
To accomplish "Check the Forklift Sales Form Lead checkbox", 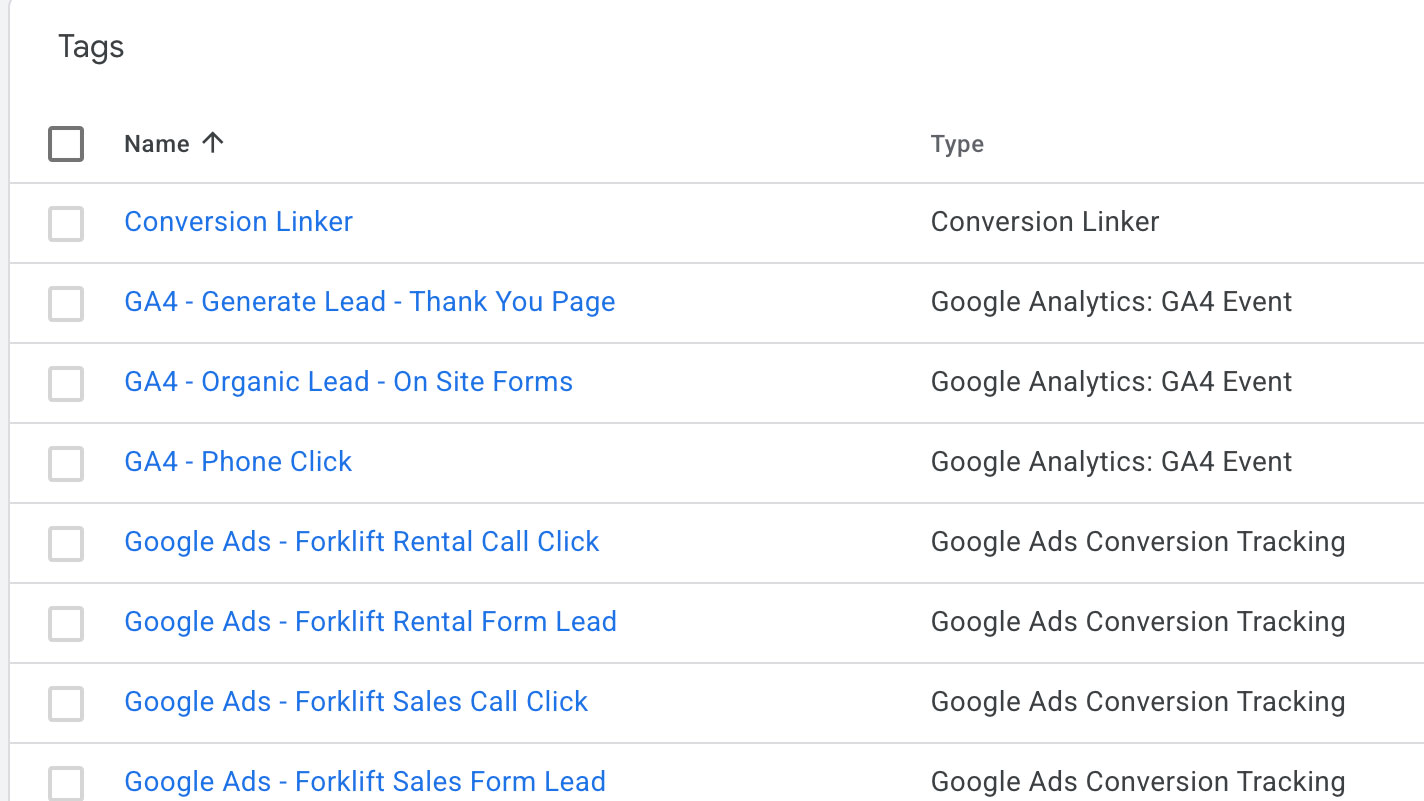I will click(66, 783).
